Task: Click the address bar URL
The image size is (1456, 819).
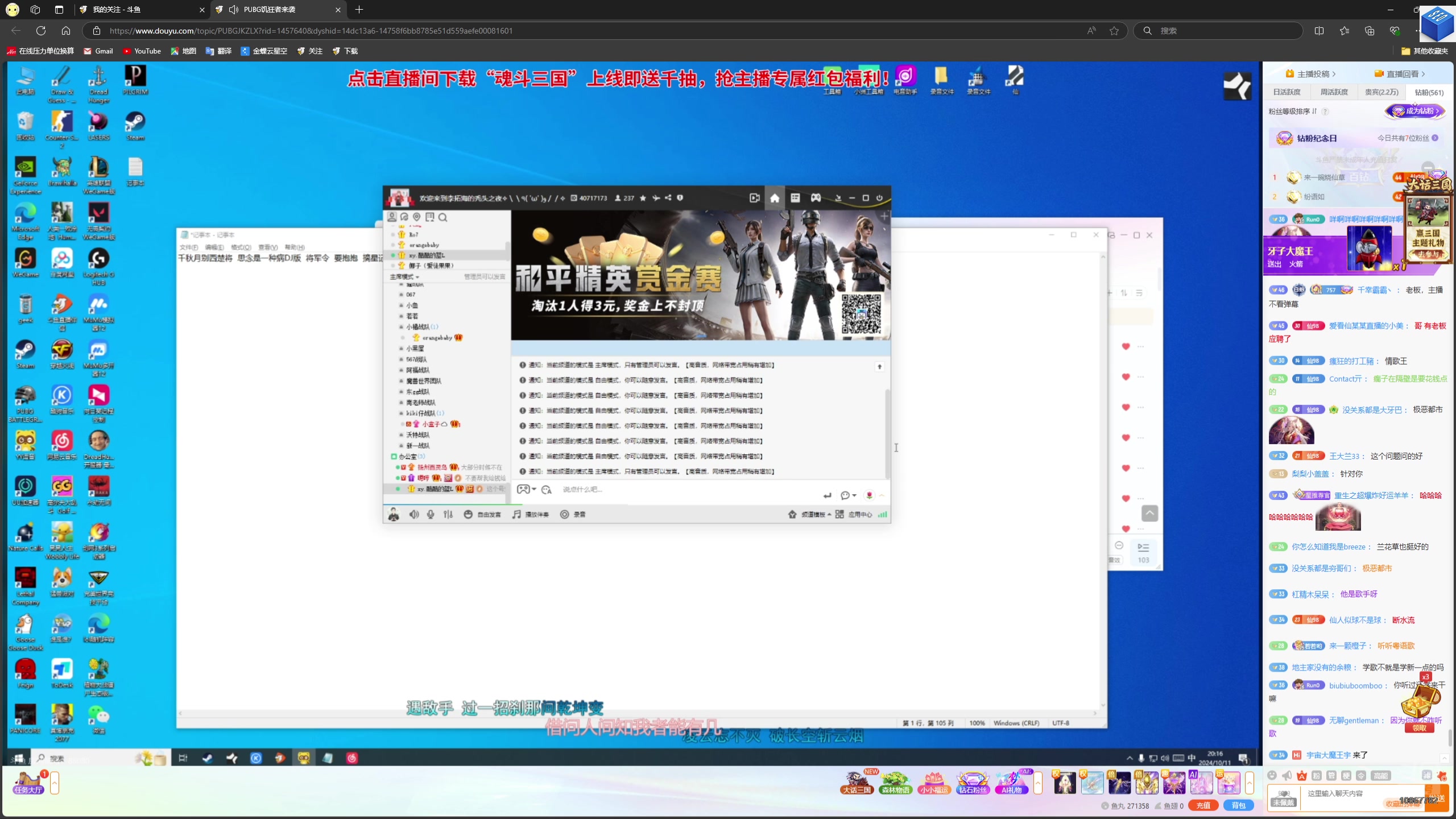Action: (311, 31)
